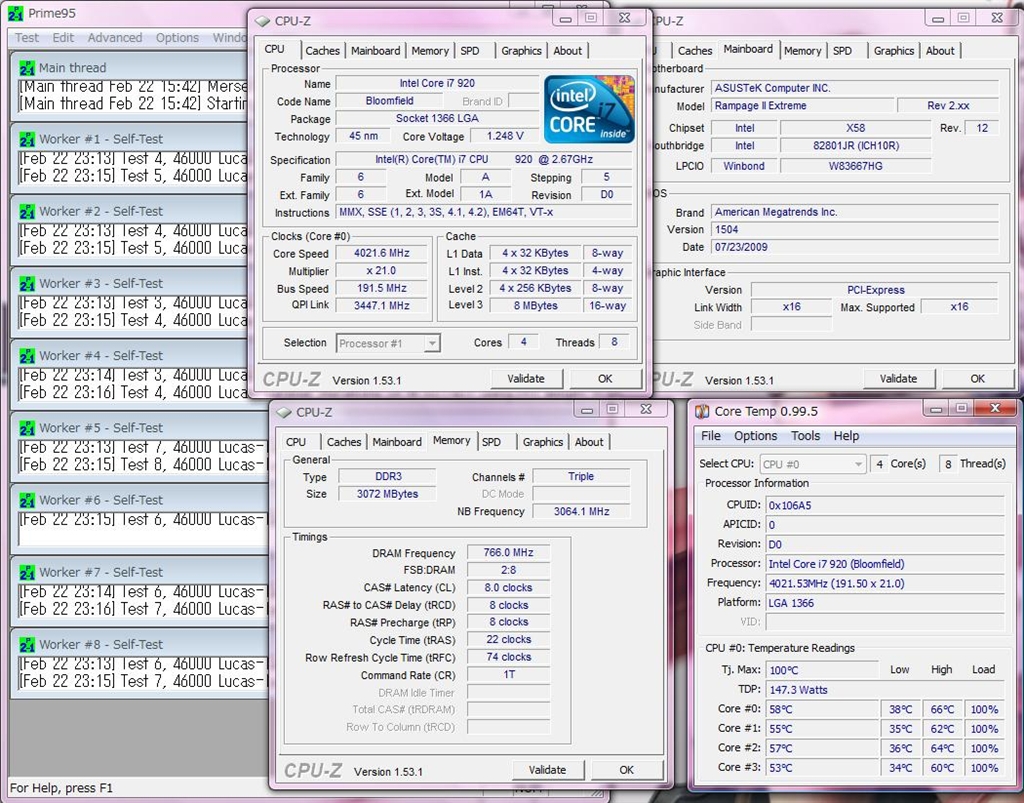Click the Main thread window icon
This screenshot has height=803, width=1024.
27,68
